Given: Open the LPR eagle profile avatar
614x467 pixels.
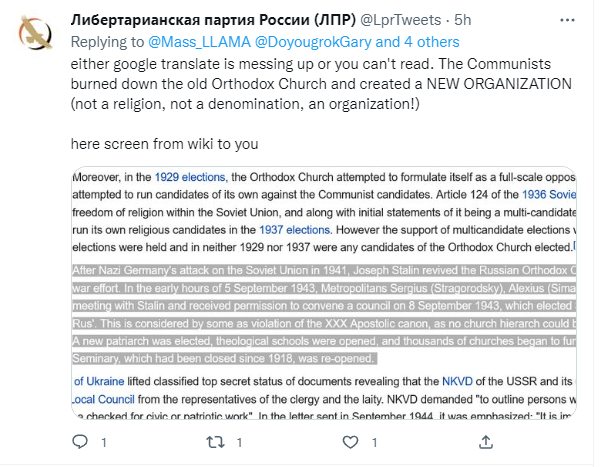Looking at the screenshot, I should click(35, 33).
